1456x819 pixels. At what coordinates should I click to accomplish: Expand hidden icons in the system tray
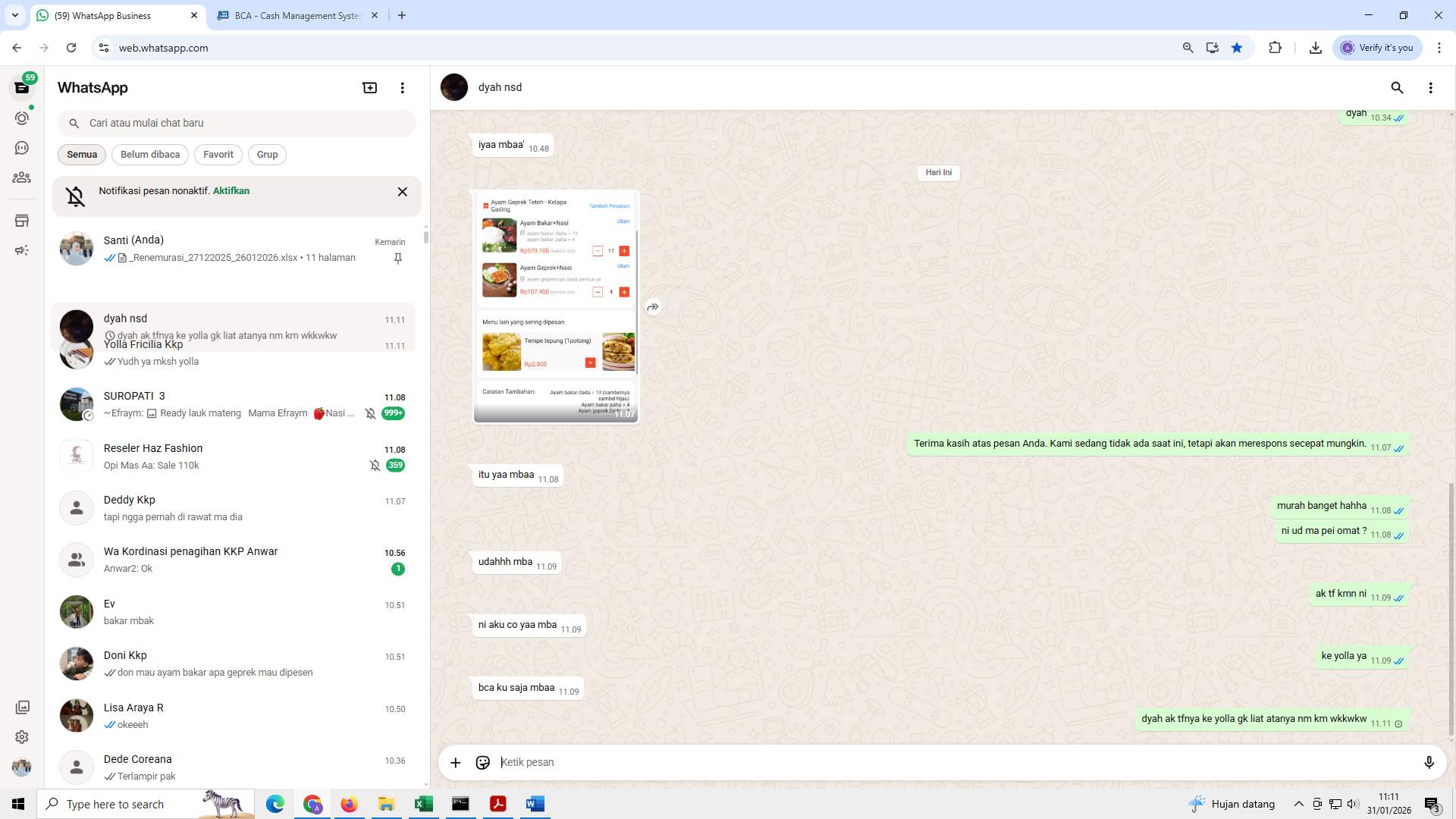(1299, 804)
